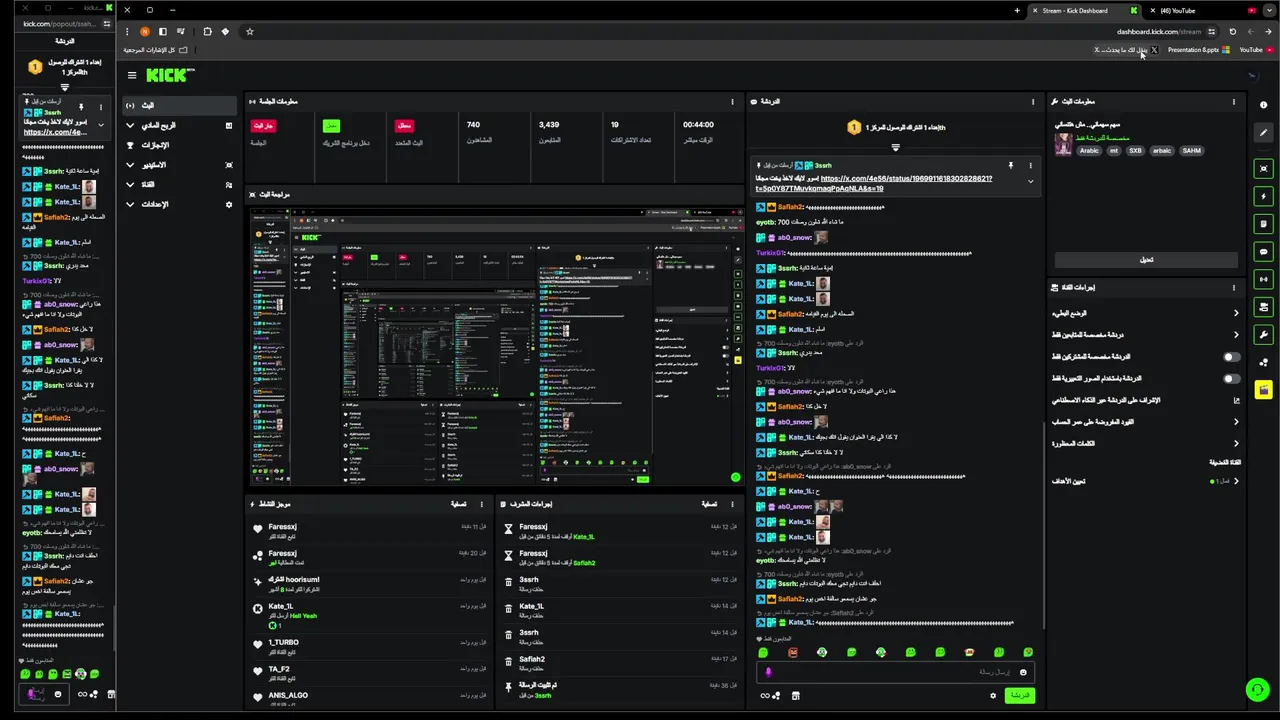
Task: Open chat settings gear beside send button
Action: coord(993,696)
